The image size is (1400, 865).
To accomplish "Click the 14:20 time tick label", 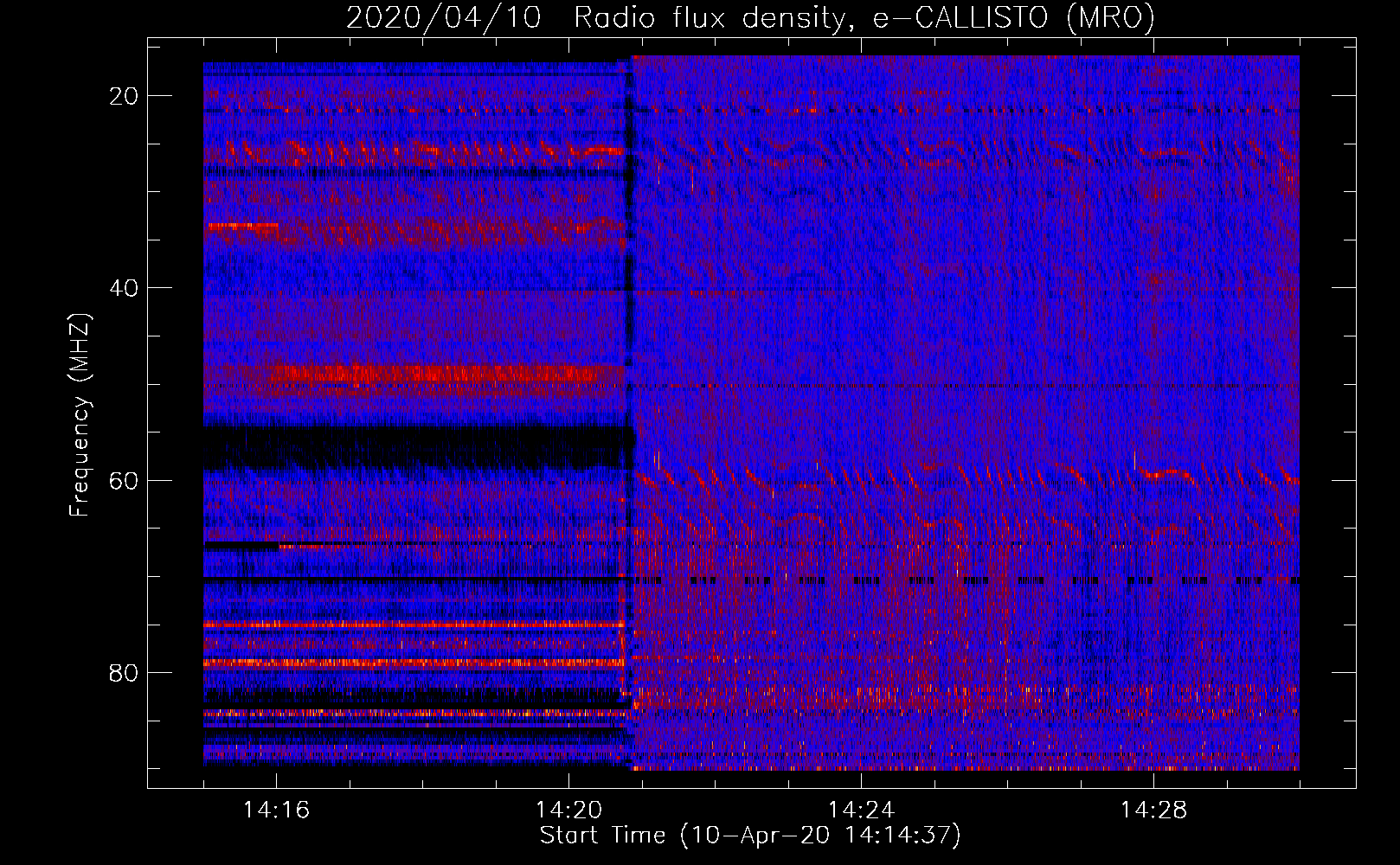I will (x=568, y=810).
